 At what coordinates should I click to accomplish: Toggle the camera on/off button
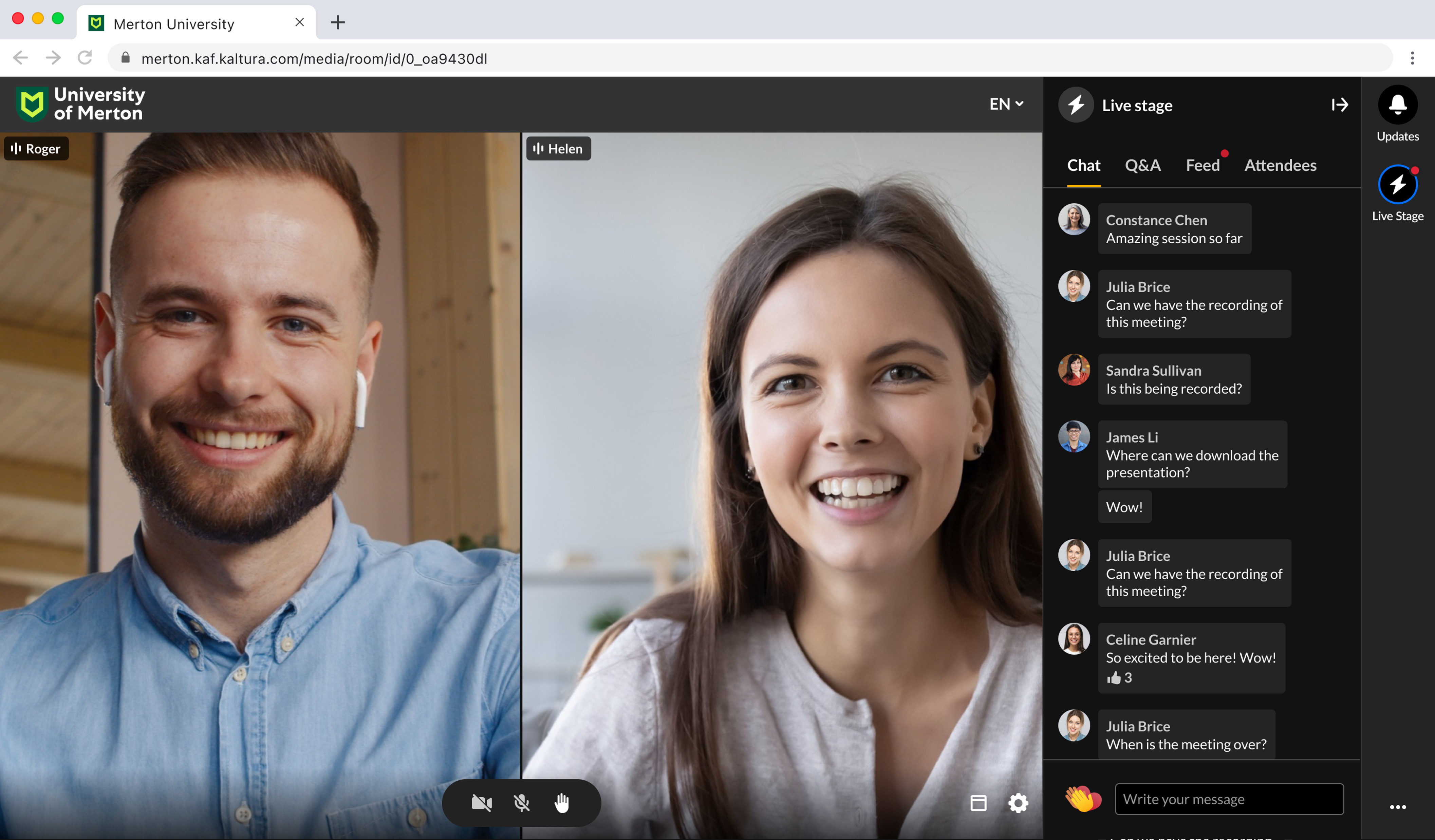[x=481, y=803]
